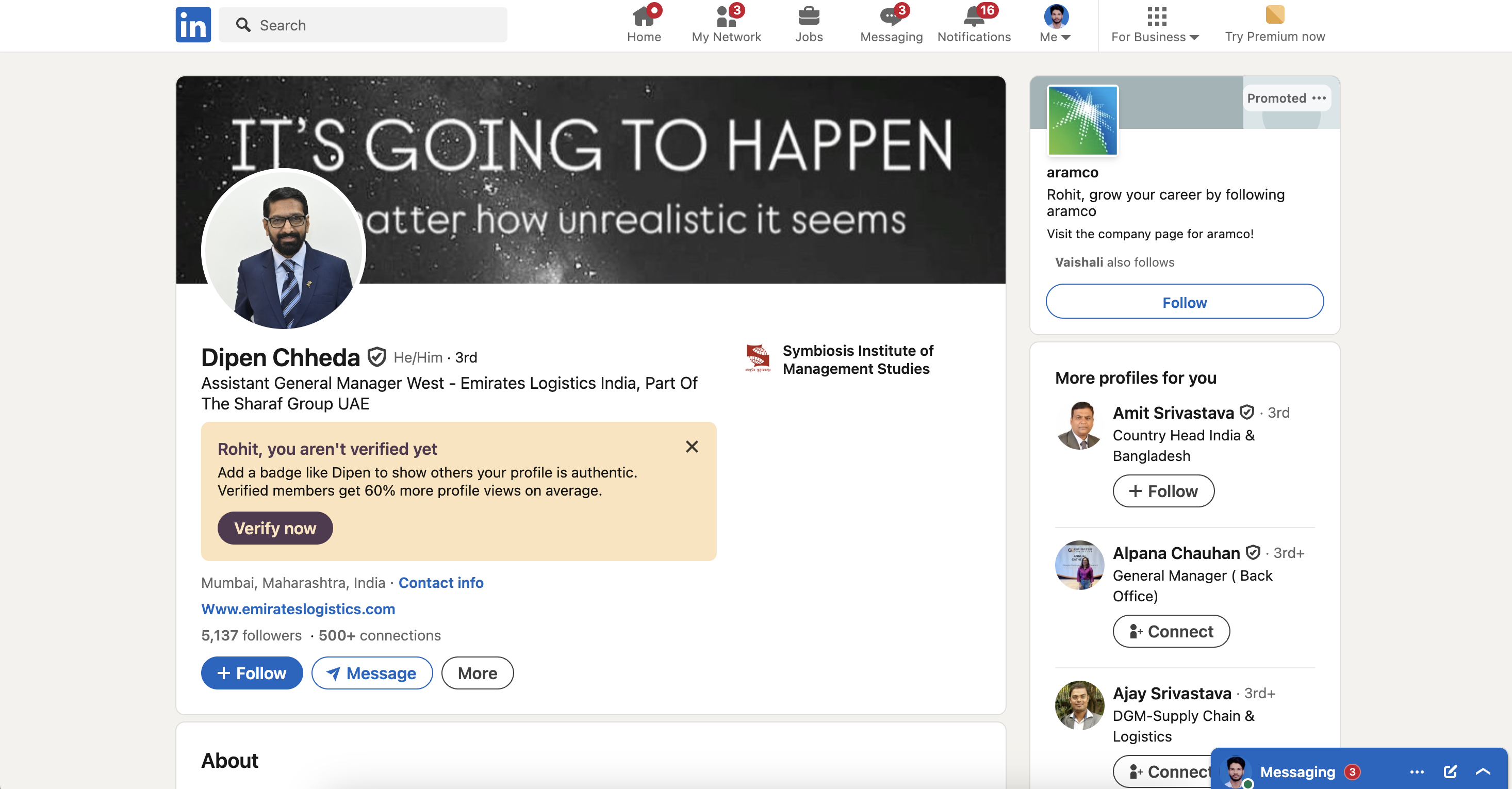
Task: Open the Home feed icon
Action: coord(643,17)
